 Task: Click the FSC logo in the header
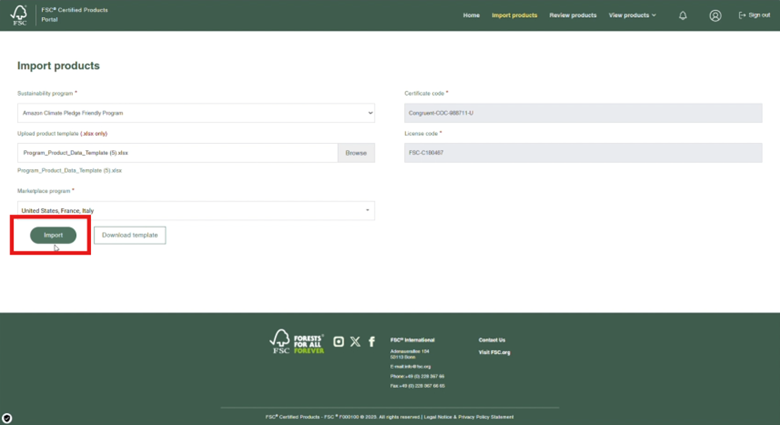(19, 15)
